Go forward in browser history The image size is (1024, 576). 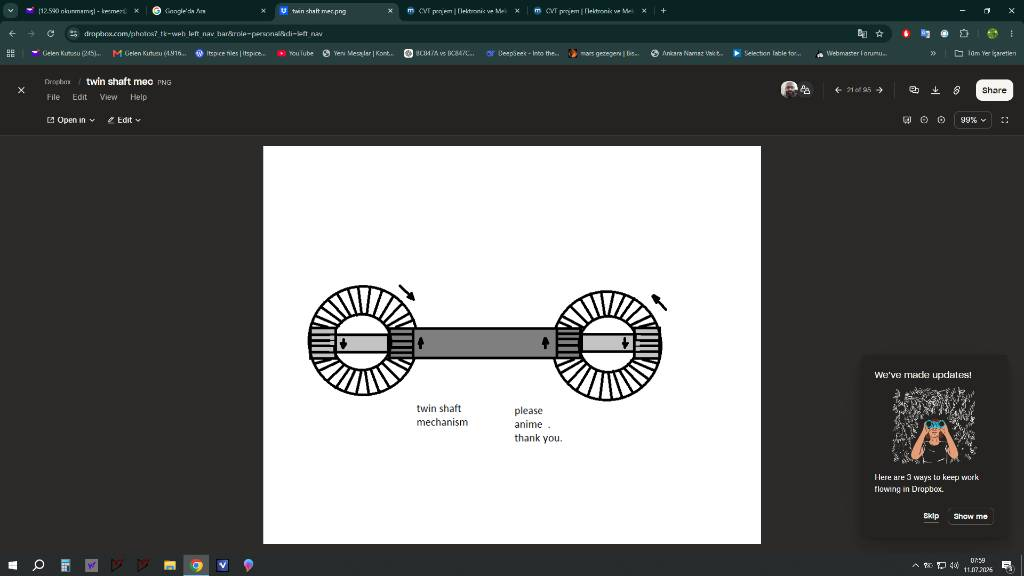[31, 33]
